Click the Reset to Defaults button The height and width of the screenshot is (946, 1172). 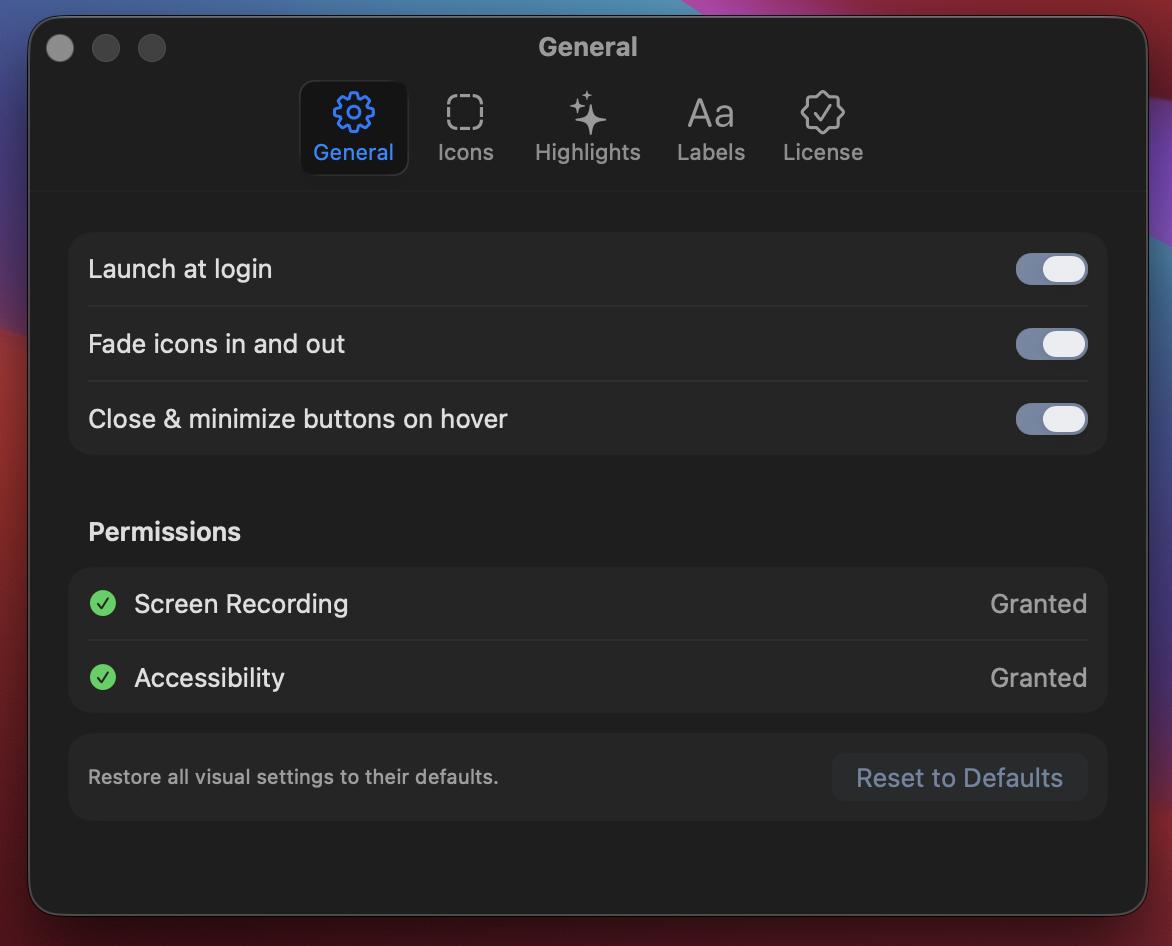(x=960, y=778)
